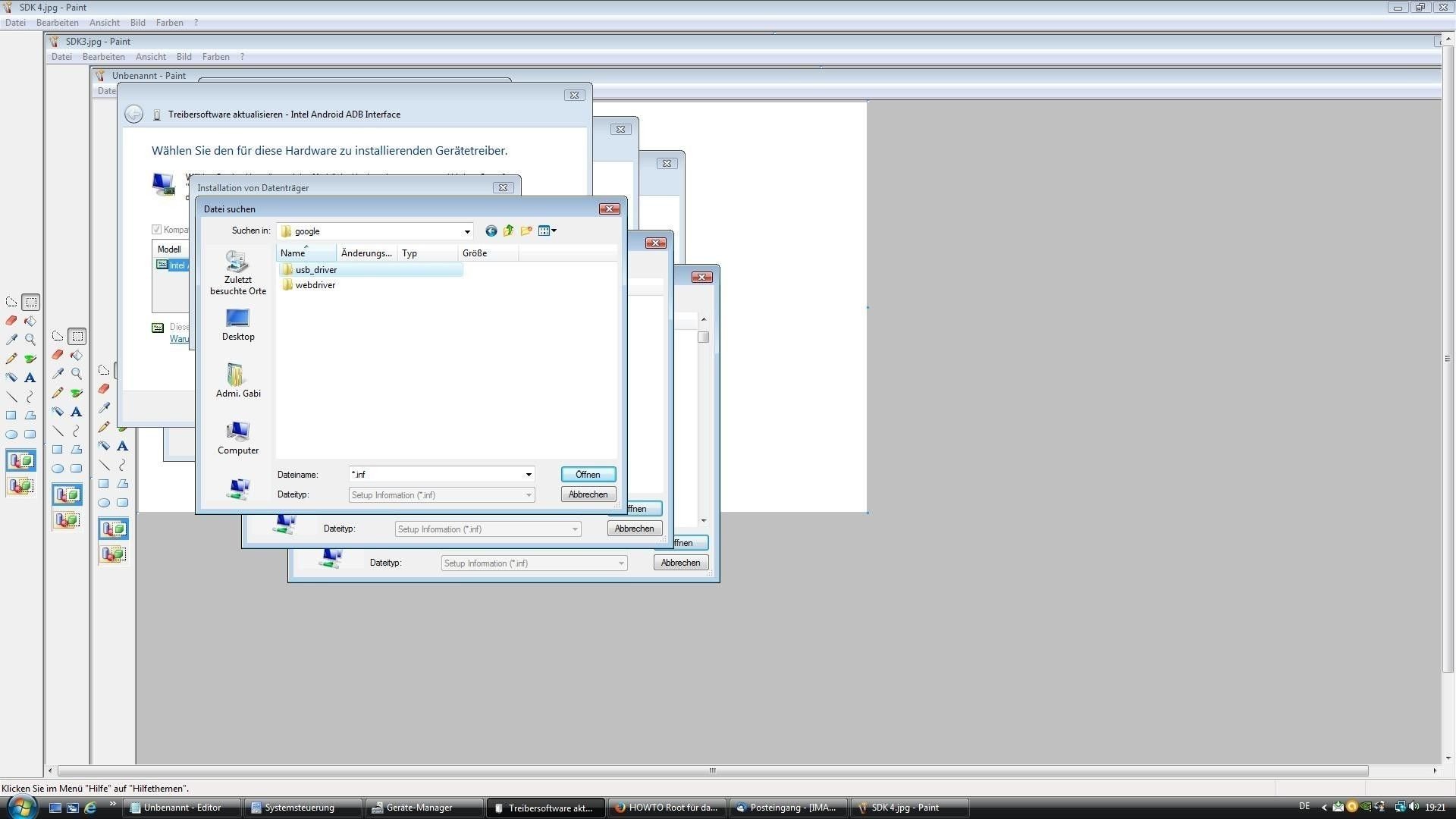Open the Datei menu of SDK 4.jpg Paint
The height and width of the screenshot is (819, 1456).
[15, 23]
